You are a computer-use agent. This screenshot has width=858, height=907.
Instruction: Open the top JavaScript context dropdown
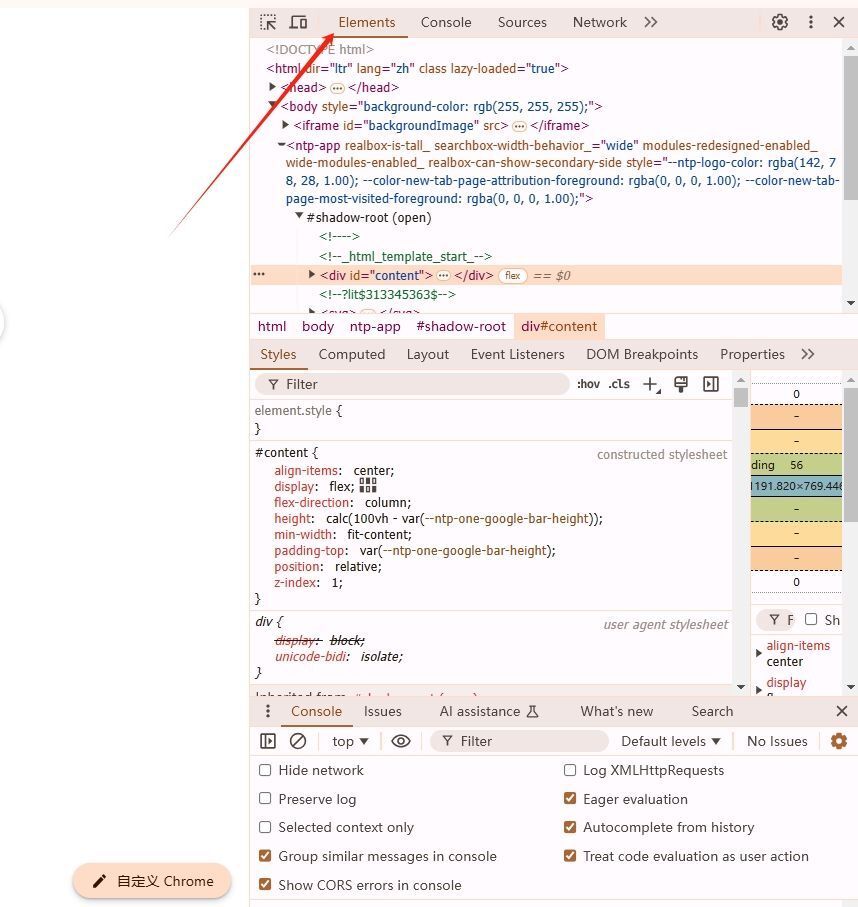350,741
